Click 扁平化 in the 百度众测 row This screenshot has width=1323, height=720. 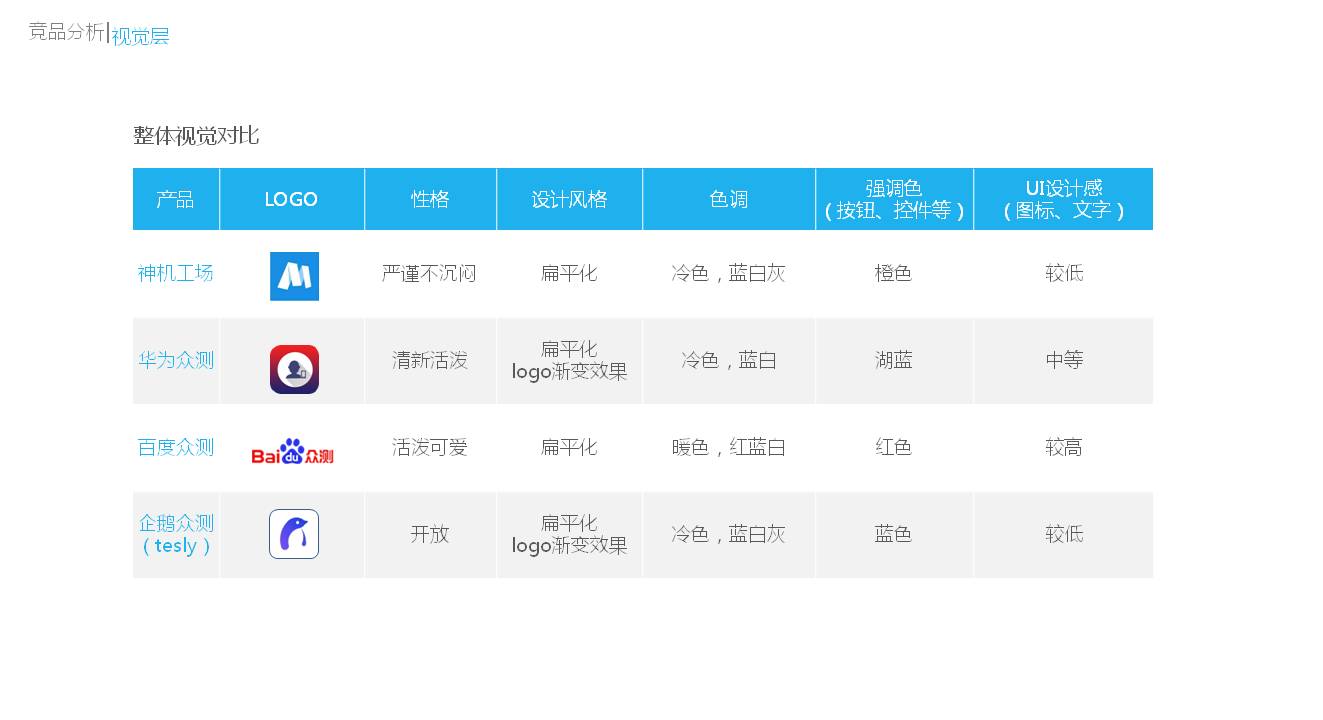569,447
